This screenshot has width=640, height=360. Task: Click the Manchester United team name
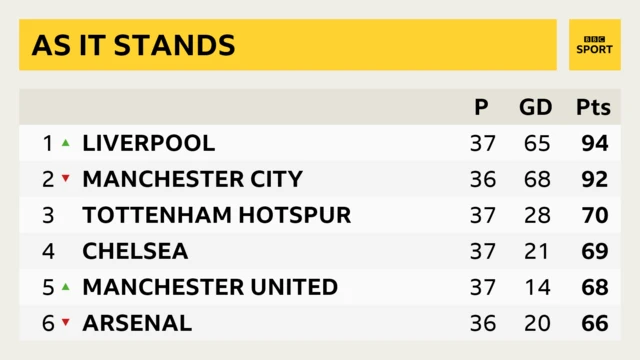click(x=210, y=287)
